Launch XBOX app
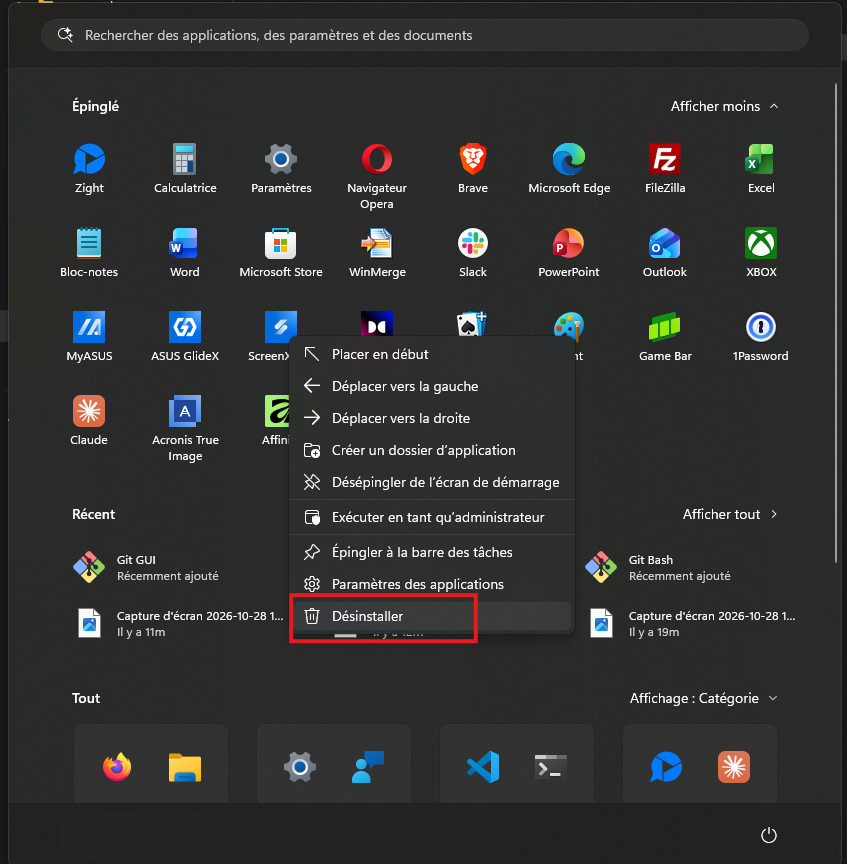This screenshot has height=864, width=847. (x=760, y=252)
